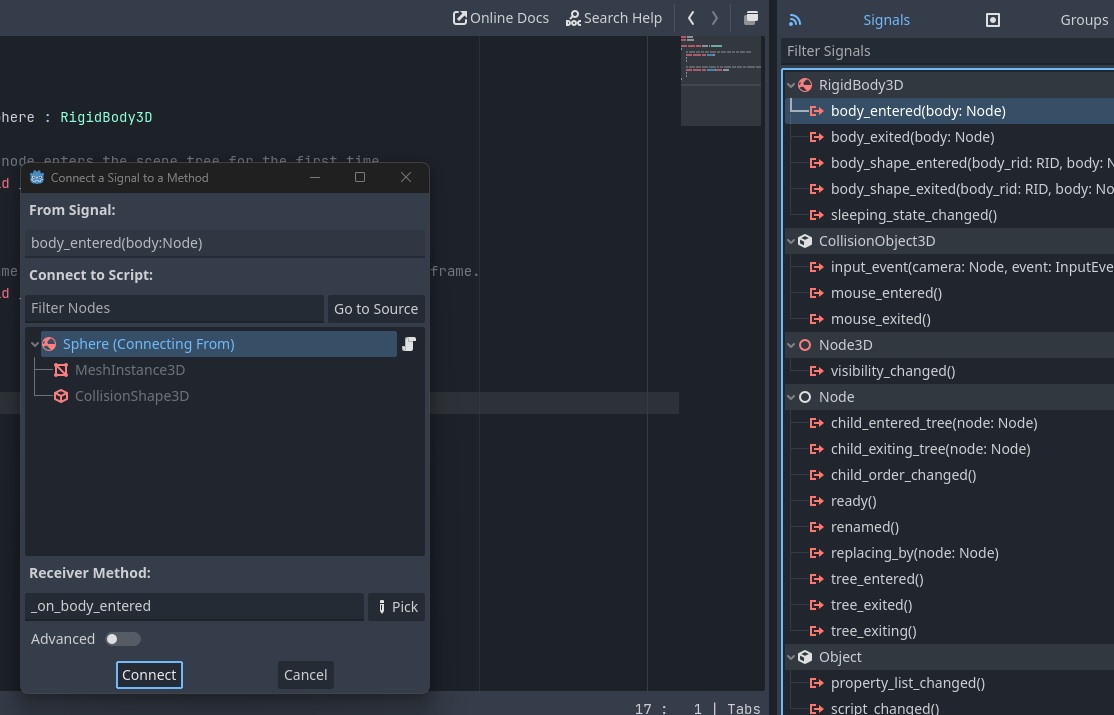Click the script panel toggle icon near Search Help
The height and width of the screenshot is (715, 1114).
click(x=751, y=17)
